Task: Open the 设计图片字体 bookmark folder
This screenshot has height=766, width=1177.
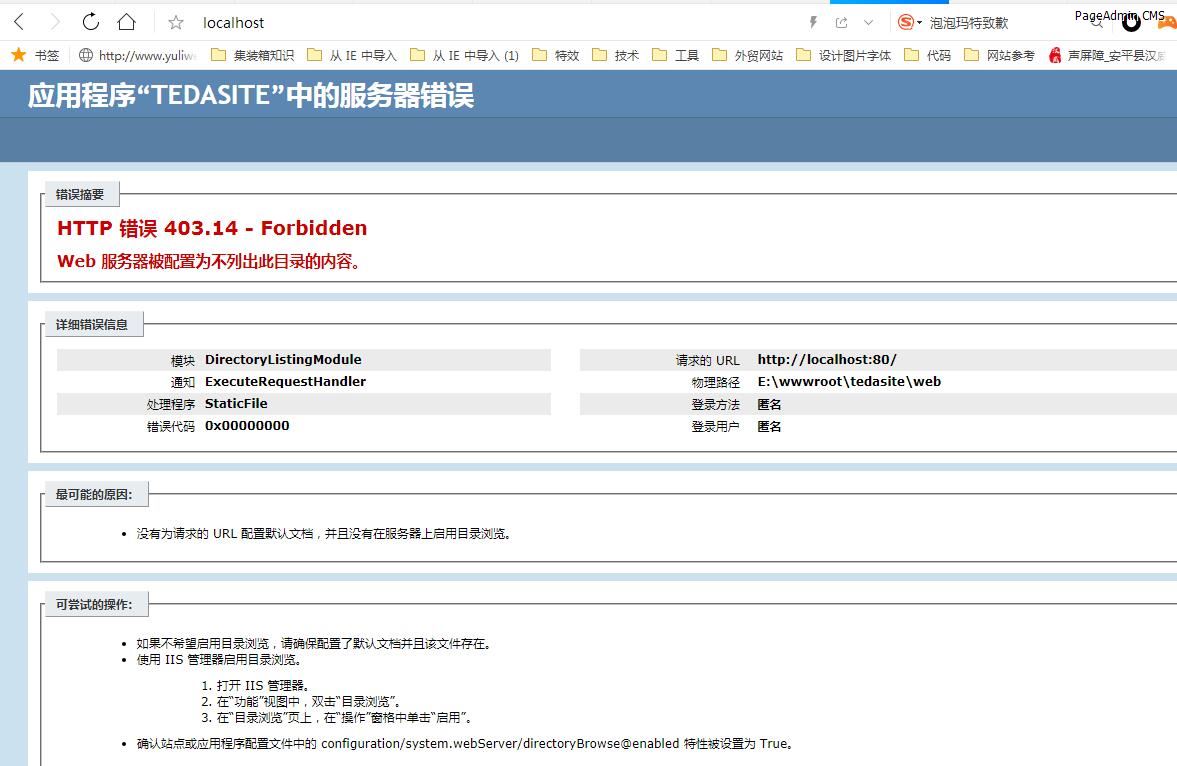Action: 843,55
